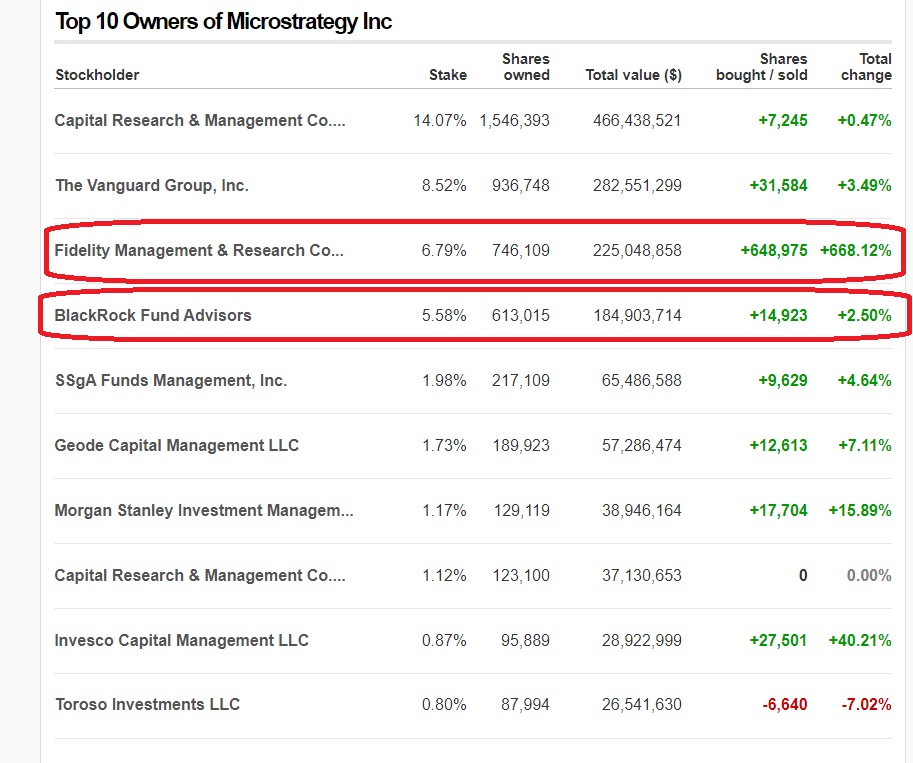This screenshot has height=763, width=913.
Task: Sort by Total change column header
Action: 866,67
